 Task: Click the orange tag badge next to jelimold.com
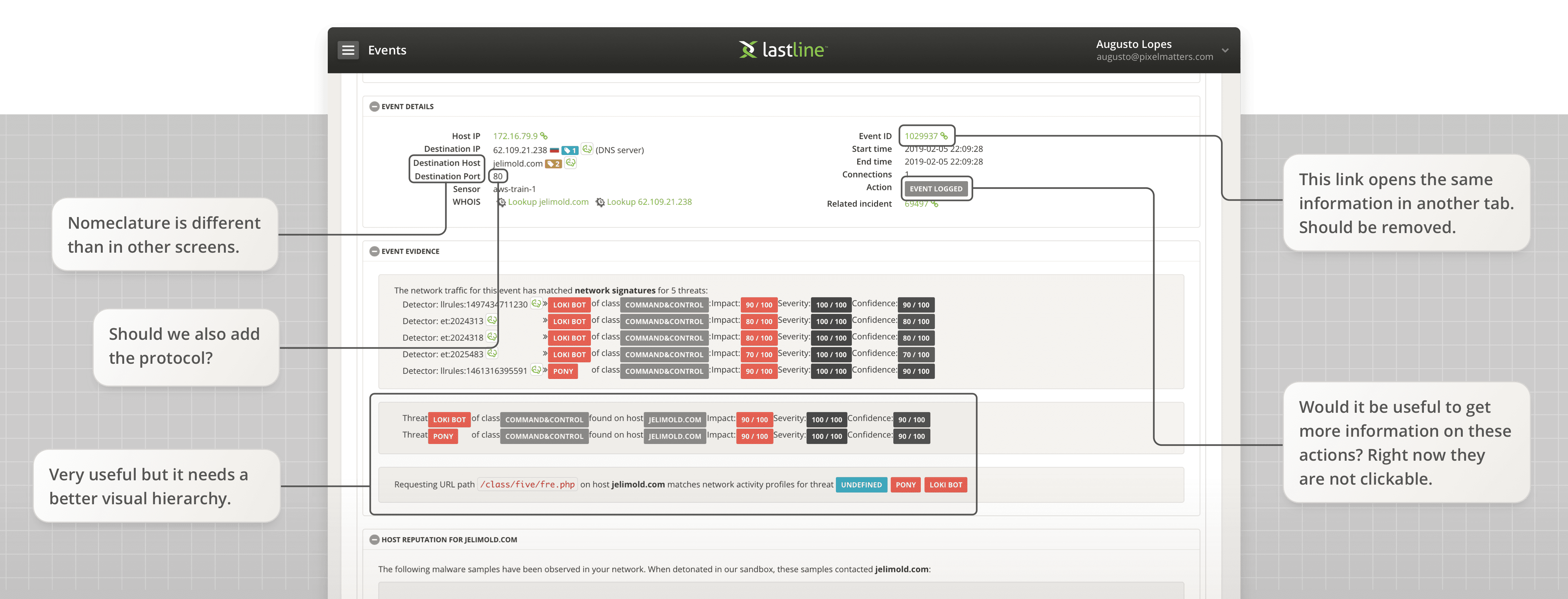tap(553, 163)
